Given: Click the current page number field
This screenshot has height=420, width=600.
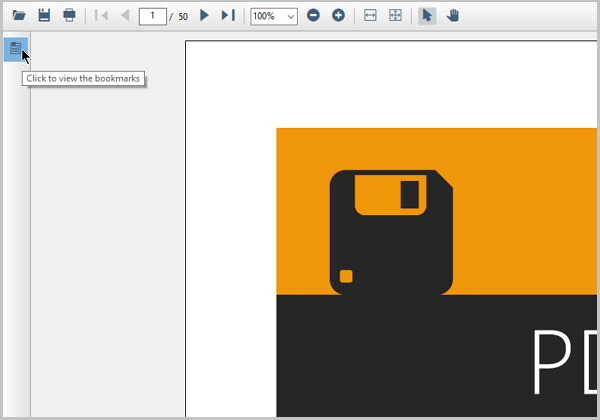Looking at the screenshot, I should pyautogui.click(x=153, y=16).
